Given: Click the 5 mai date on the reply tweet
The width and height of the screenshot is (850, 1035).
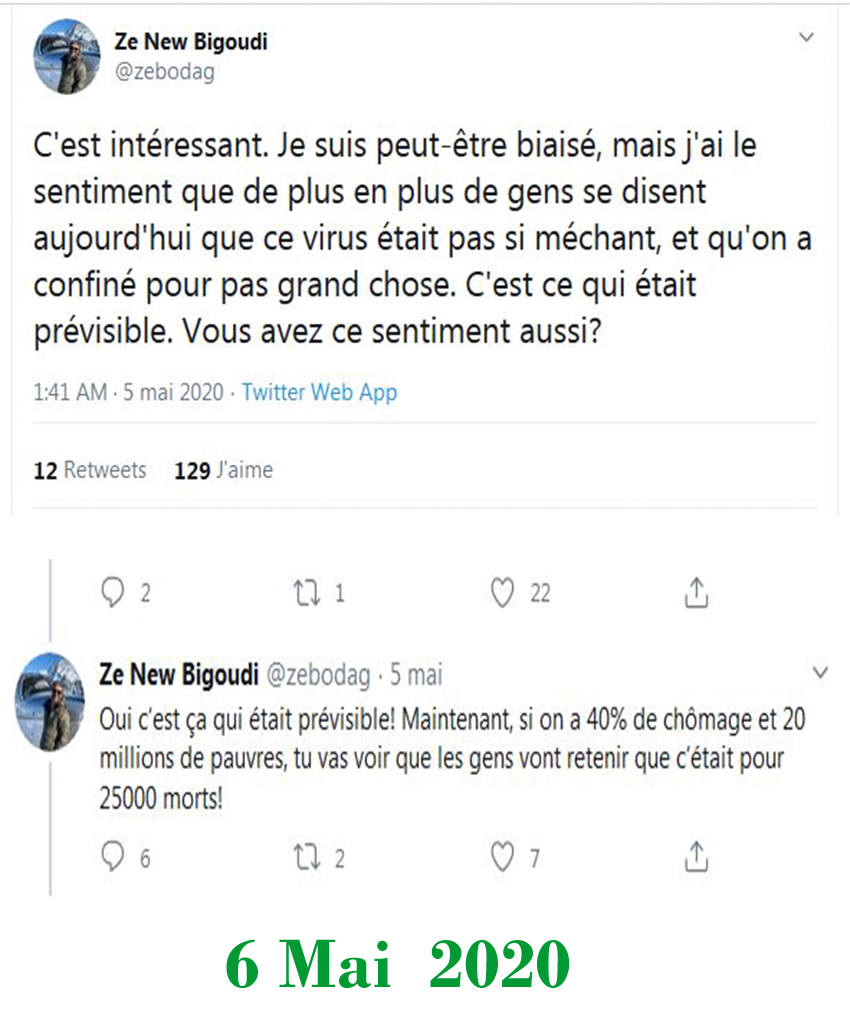Looking at the screenshot, I should [416, 675].
